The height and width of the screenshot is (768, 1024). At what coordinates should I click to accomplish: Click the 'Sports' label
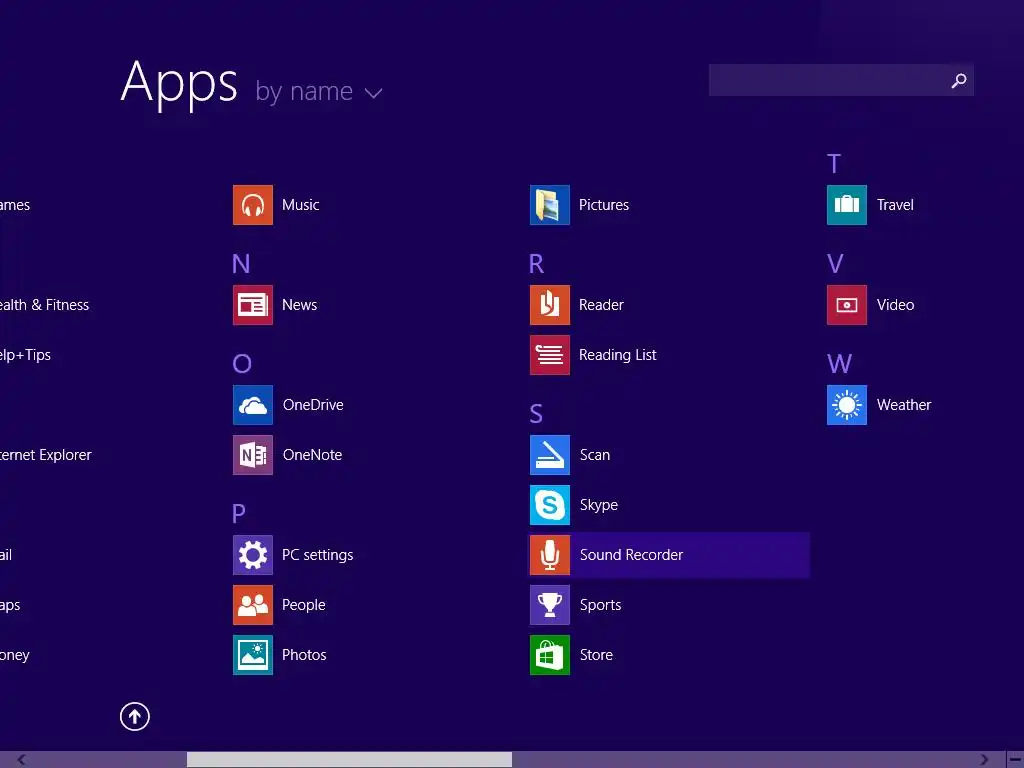[x=601, y=605]
